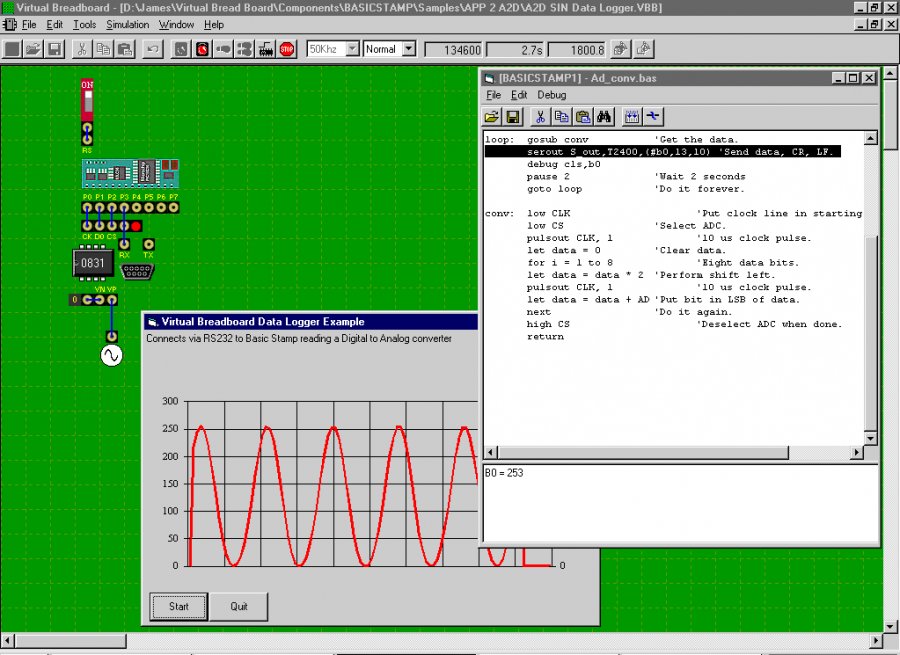Click the 'high CS' code line
Screen dimensions: 900x655
(x=548, y=324)
